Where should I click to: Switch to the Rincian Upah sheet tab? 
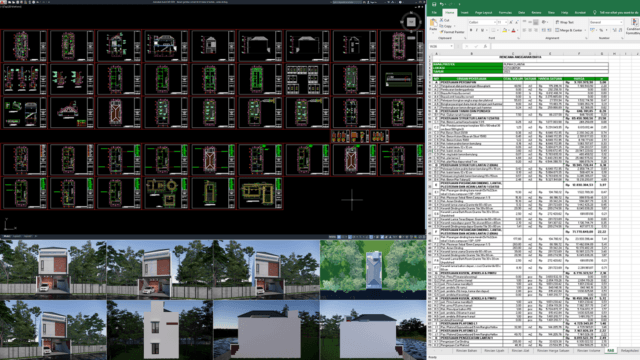point(494,351)
